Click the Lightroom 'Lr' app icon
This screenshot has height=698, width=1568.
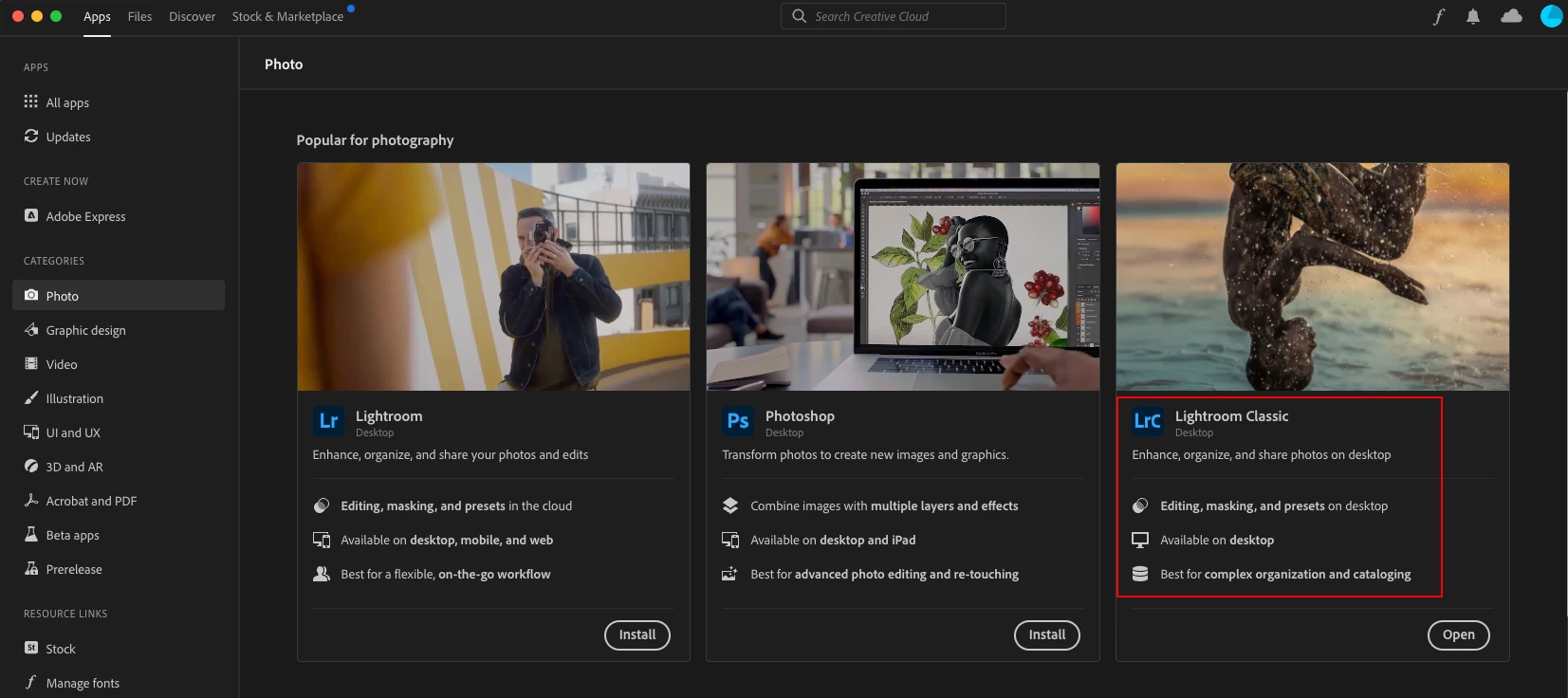click(328, 421)
